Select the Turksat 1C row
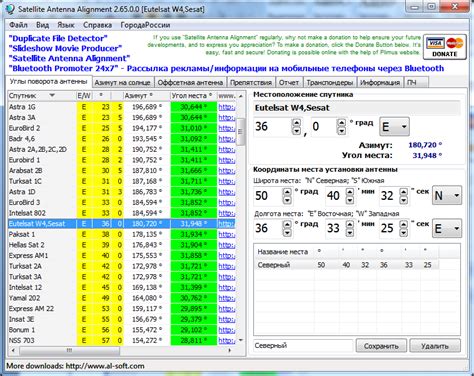474x376 pixels. point(121,181)
